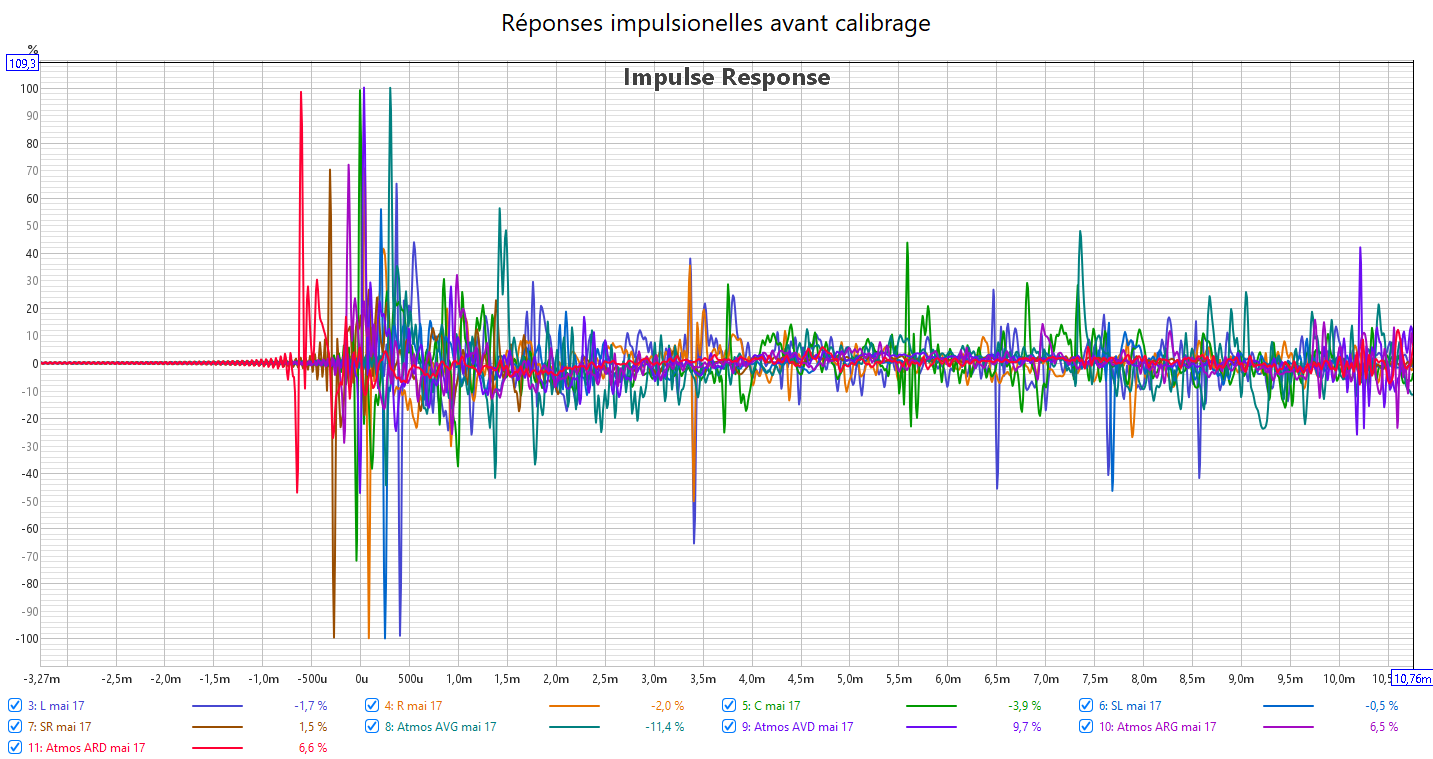1433x759 pixels.
Task: Click the -11,4 % value for Atmos AVG
Action: click(665, 727)
